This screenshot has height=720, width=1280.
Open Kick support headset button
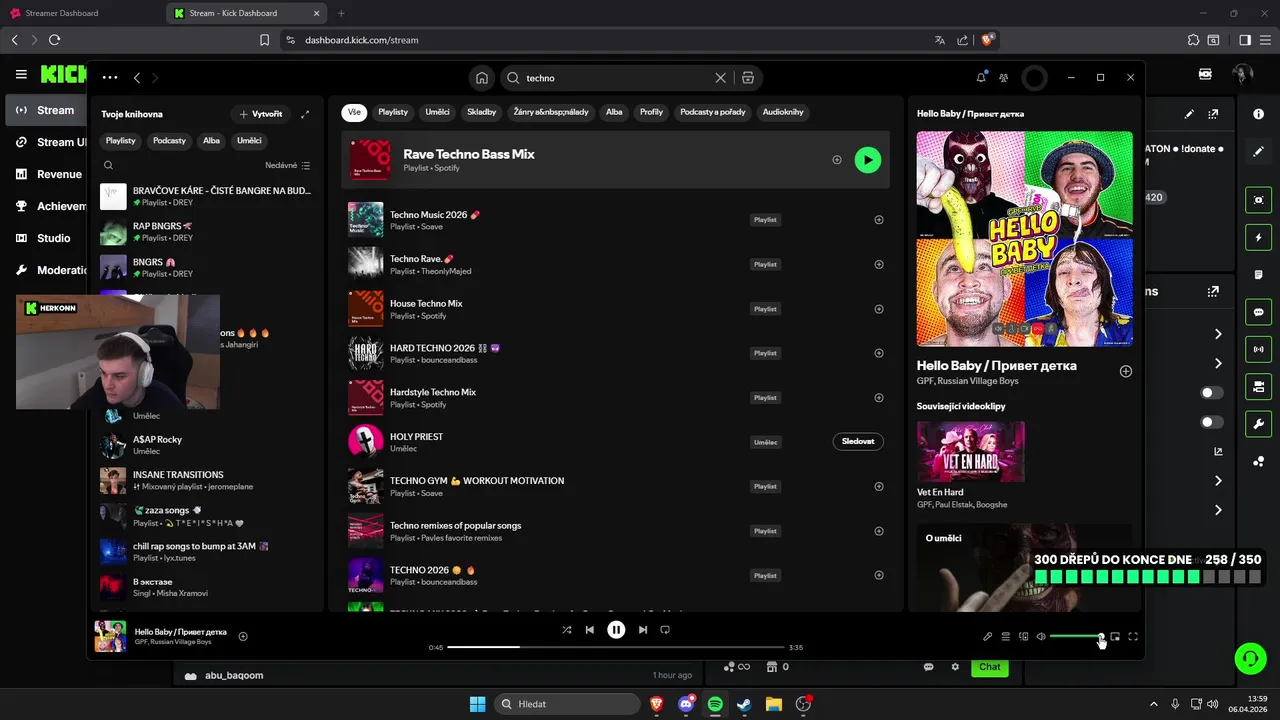pos(1250,658)
